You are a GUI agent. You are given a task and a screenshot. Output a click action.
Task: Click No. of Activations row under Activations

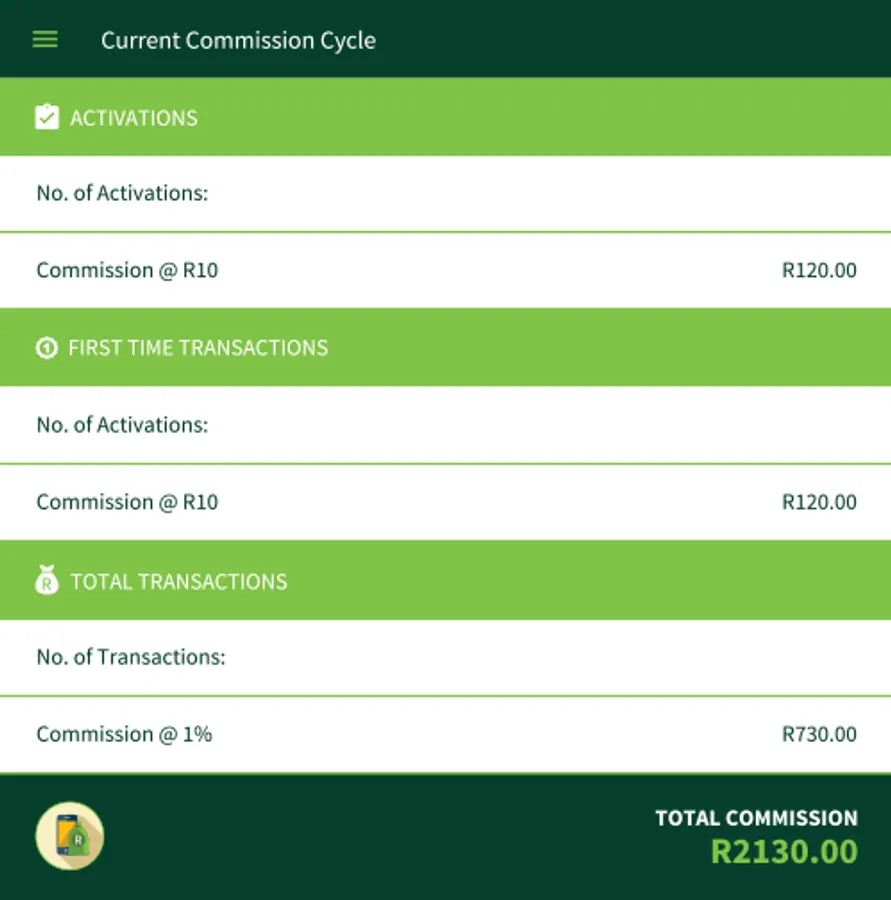[122, 193]
